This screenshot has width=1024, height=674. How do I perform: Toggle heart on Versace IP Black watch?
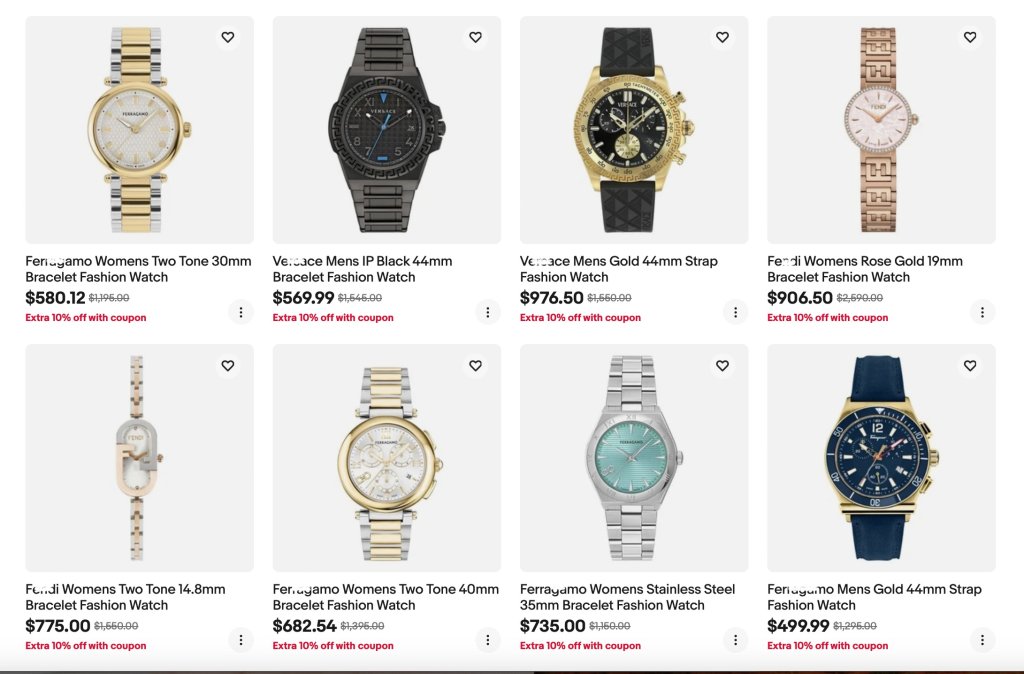click(x=475, y=38)
